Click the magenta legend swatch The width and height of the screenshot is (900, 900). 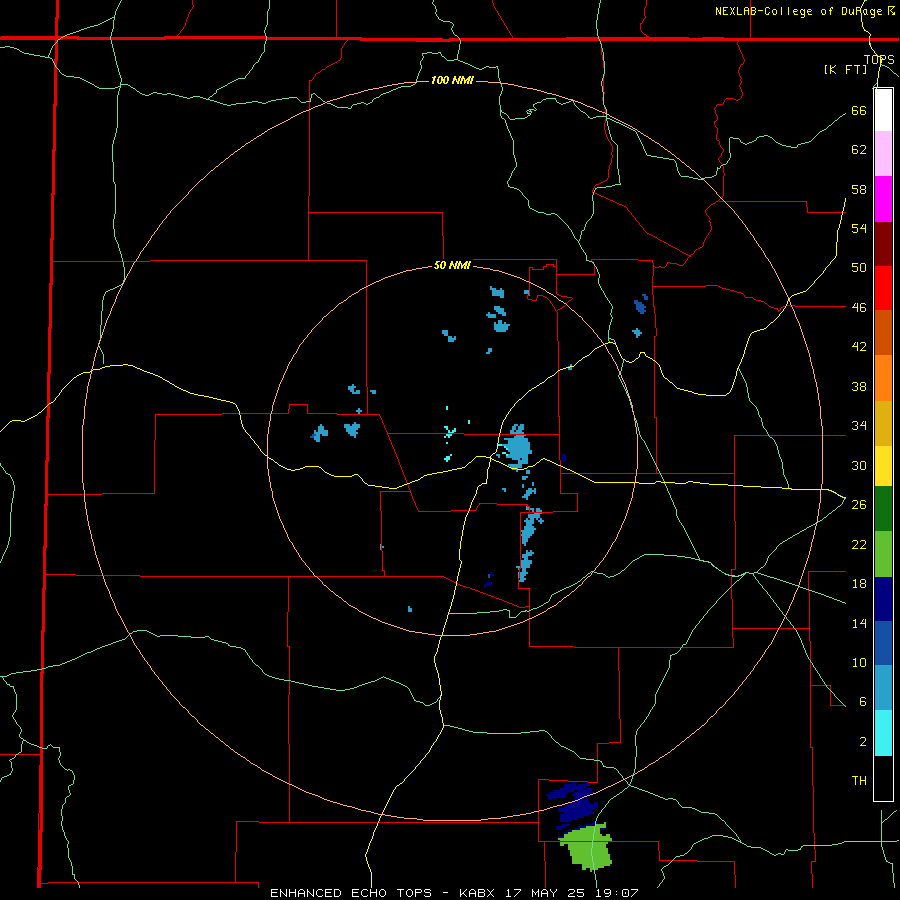click(883, 199)
